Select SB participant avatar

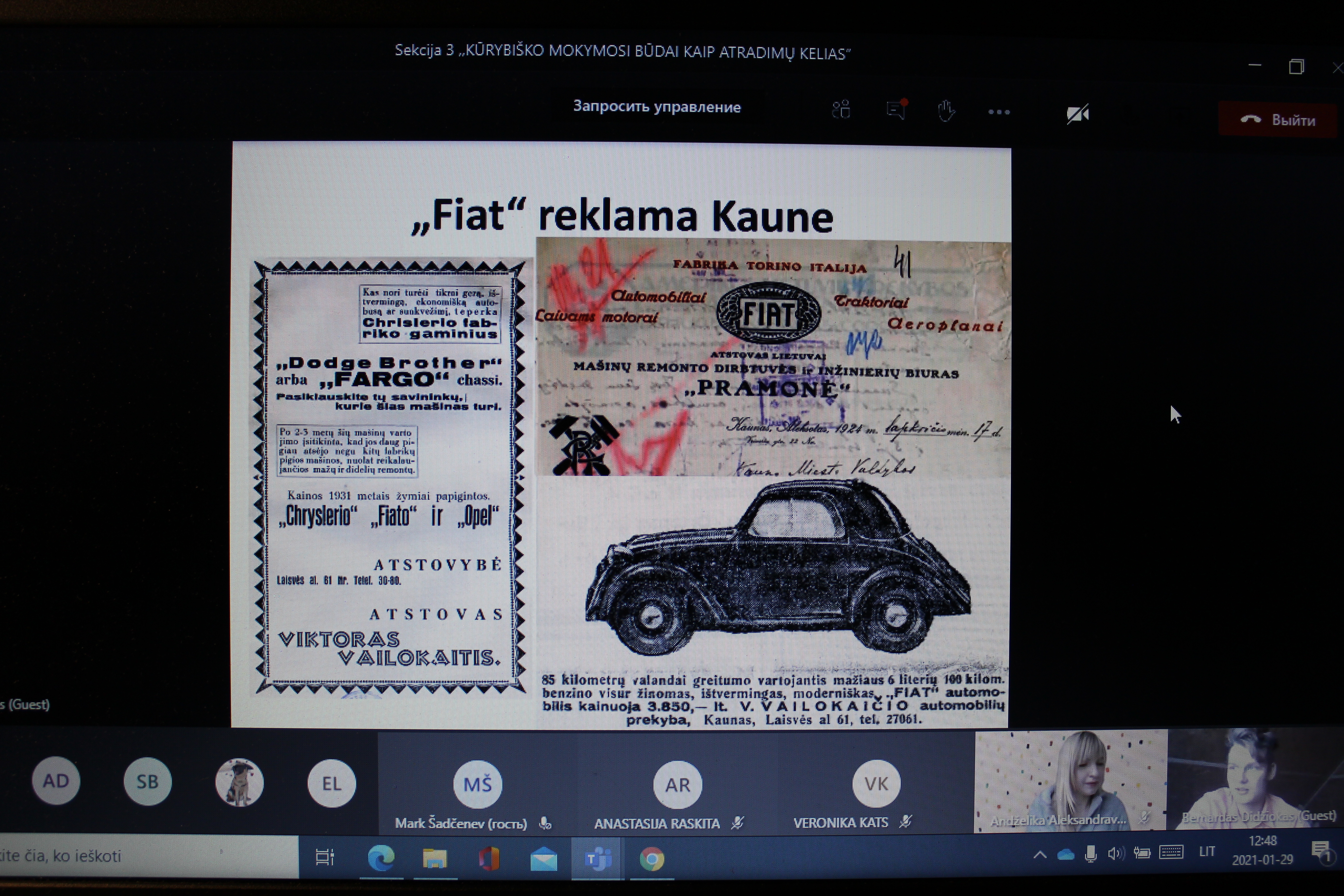click(x=148, y=781)
